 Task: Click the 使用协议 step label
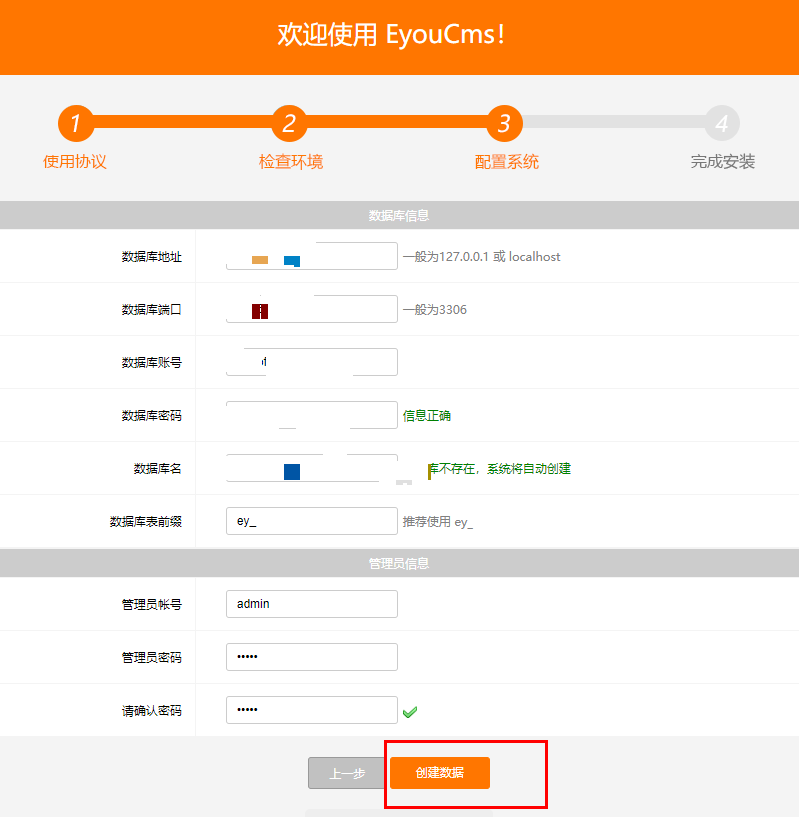click(x=75, y=162)
